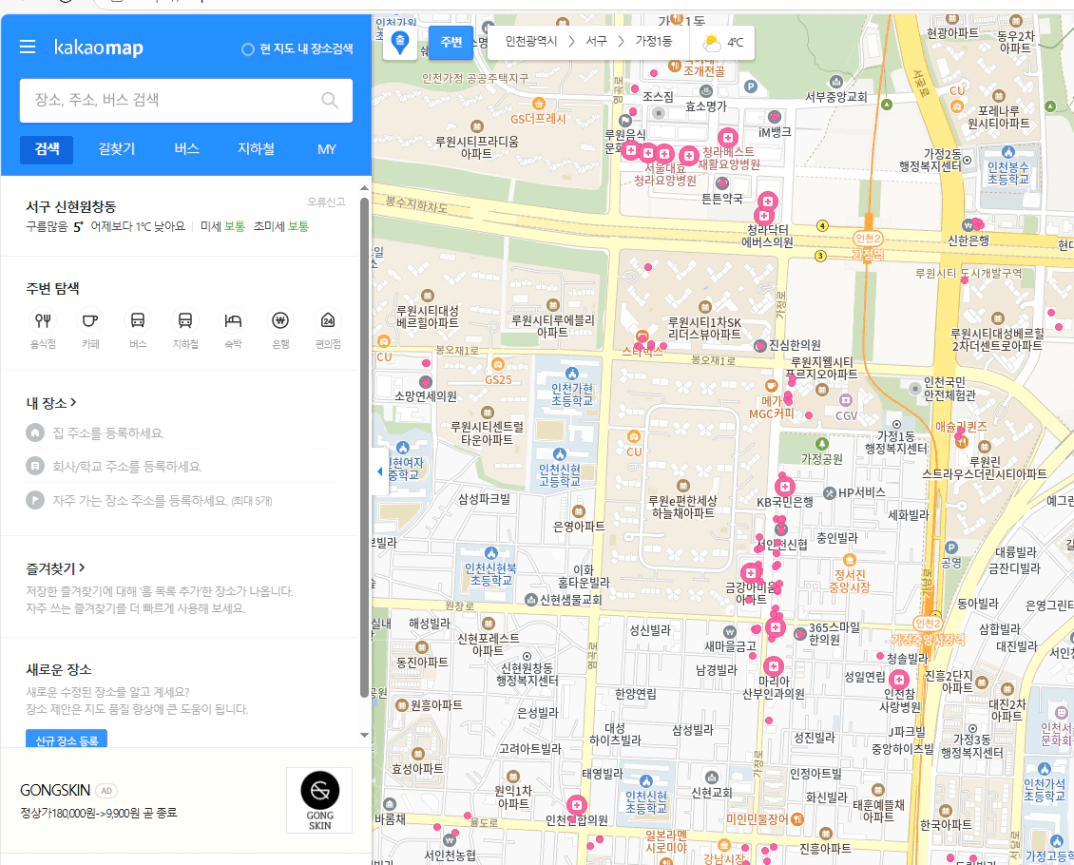
Task: Click the blue location pin button on the map
Action: coord(399,43)
